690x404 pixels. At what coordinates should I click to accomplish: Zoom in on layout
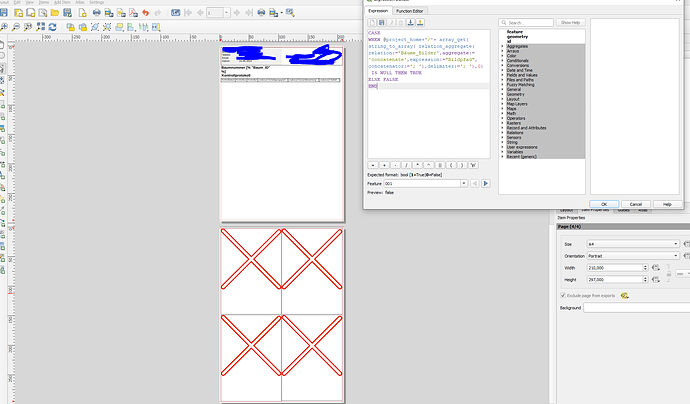click(x=4, y=27)
